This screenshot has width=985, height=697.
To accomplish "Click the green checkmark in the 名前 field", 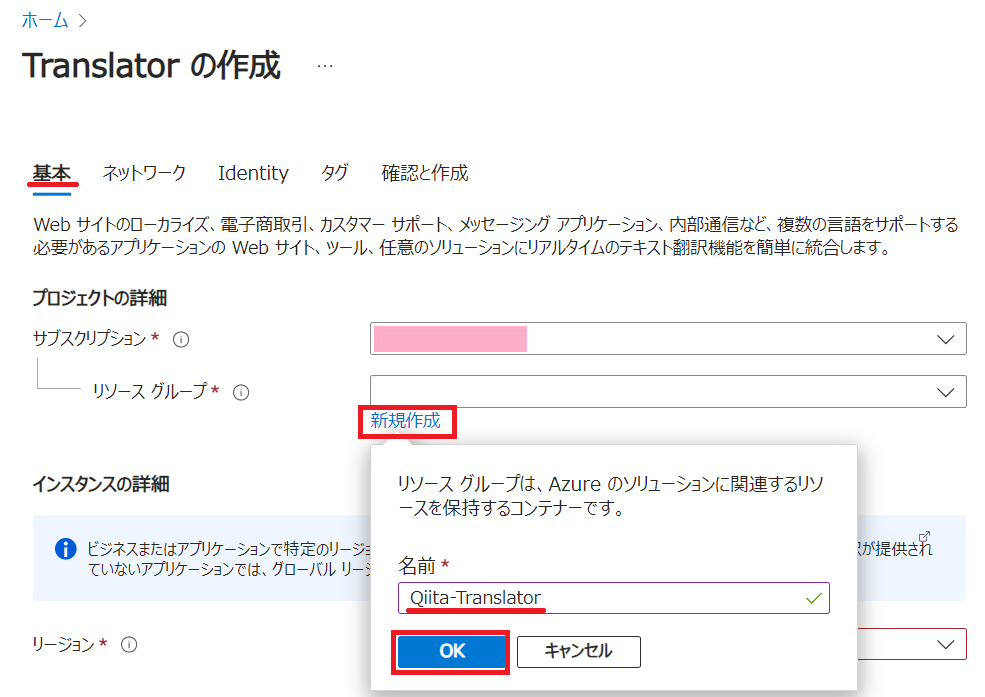I will click(x=814, y=598).
